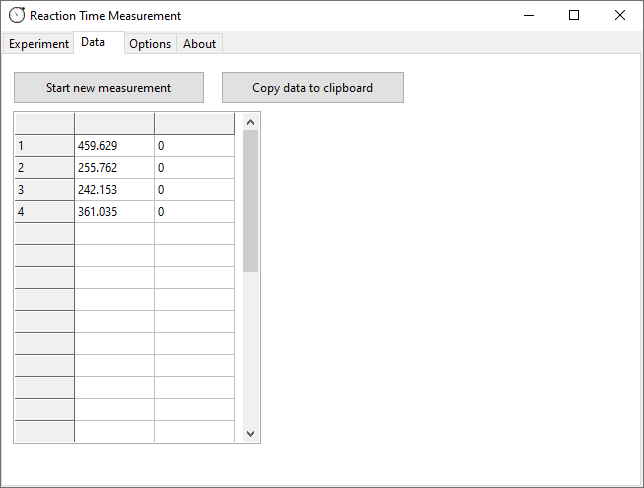
Task: Minimize the Reaction Time Measurement window
Action: coord(529,16)
